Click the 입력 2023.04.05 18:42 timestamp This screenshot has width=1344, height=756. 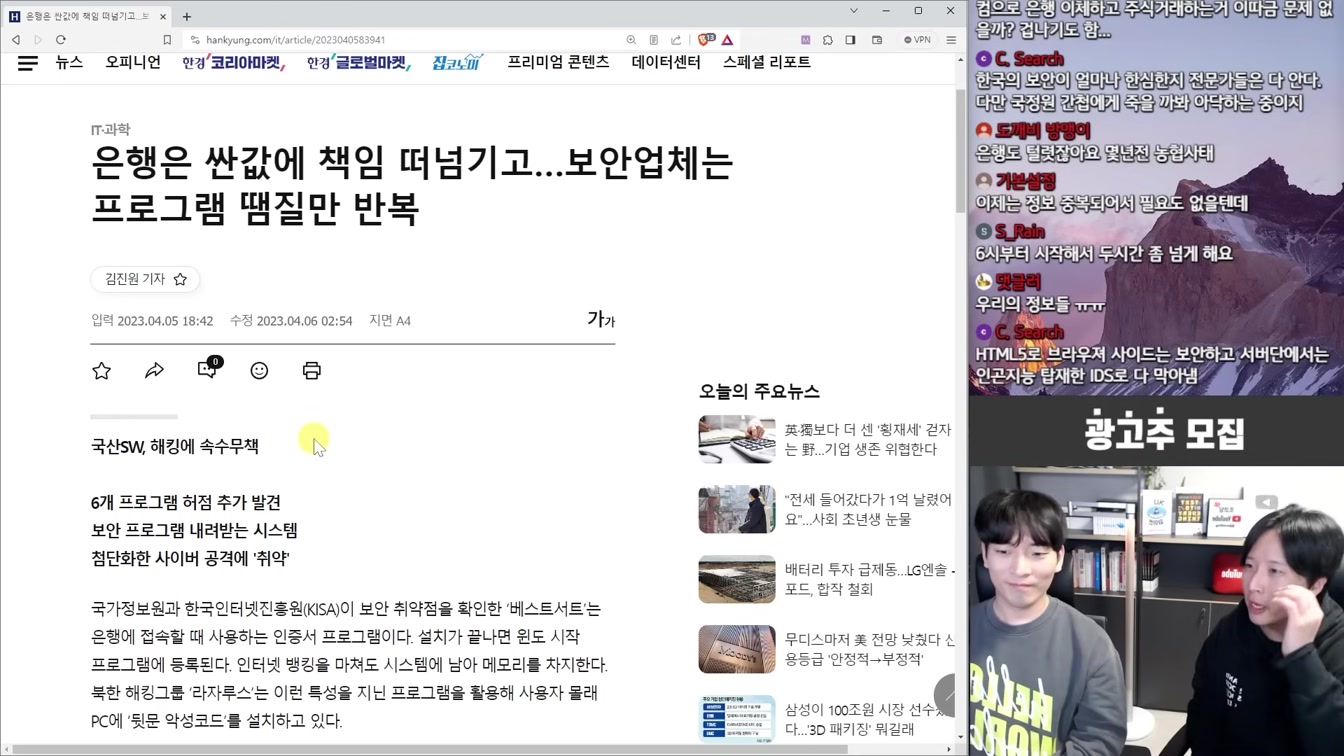click(152, 321)
